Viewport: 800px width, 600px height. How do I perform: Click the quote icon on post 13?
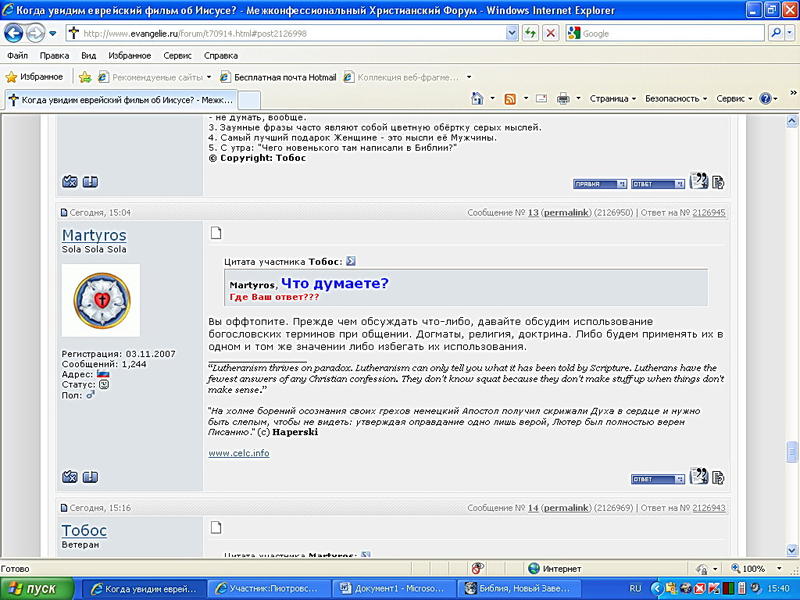[699, 477]
